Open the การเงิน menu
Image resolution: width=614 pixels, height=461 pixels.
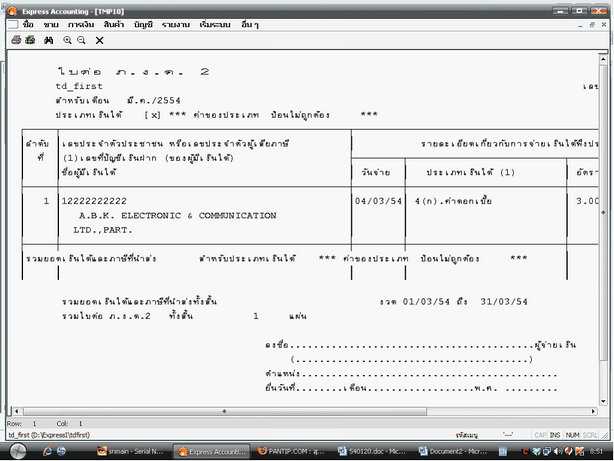[82, 23]
